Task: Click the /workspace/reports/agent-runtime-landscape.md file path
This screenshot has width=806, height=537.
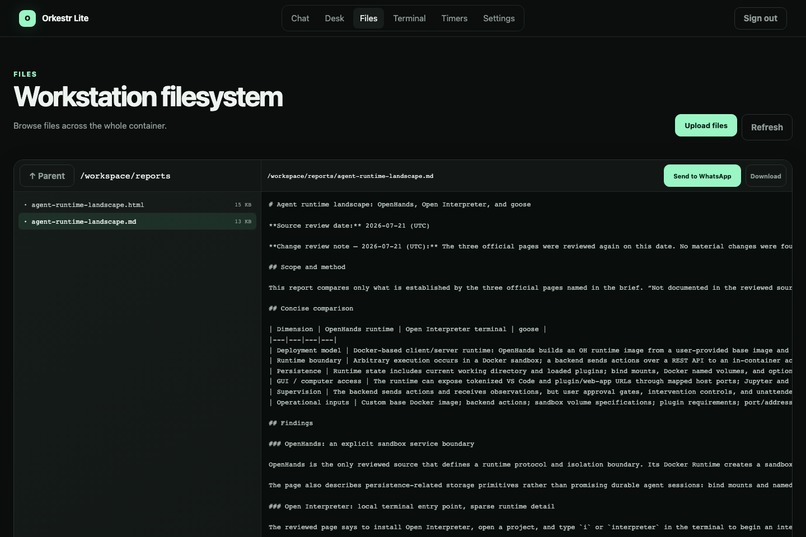Action: (x=350, y=176)
